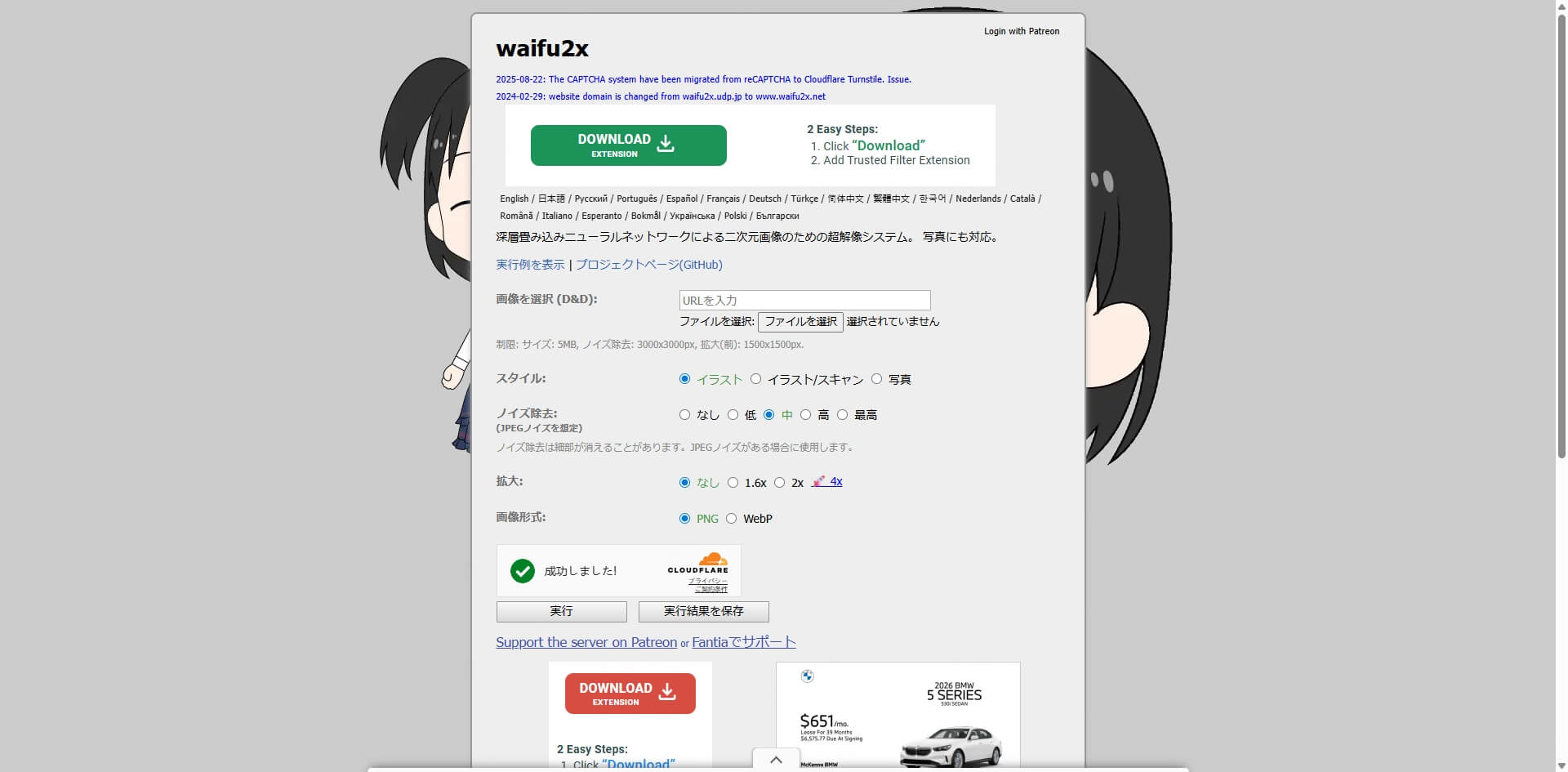Select WebP image format
This screenshot has height=772, width=1568.
coord(731,519)
